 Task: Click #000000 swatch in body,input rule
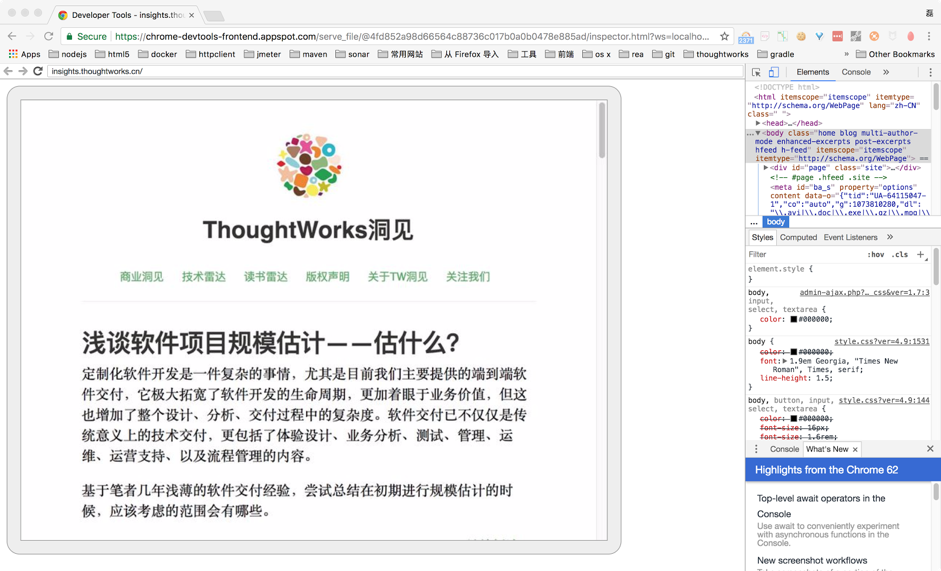[x=793, y=319]
